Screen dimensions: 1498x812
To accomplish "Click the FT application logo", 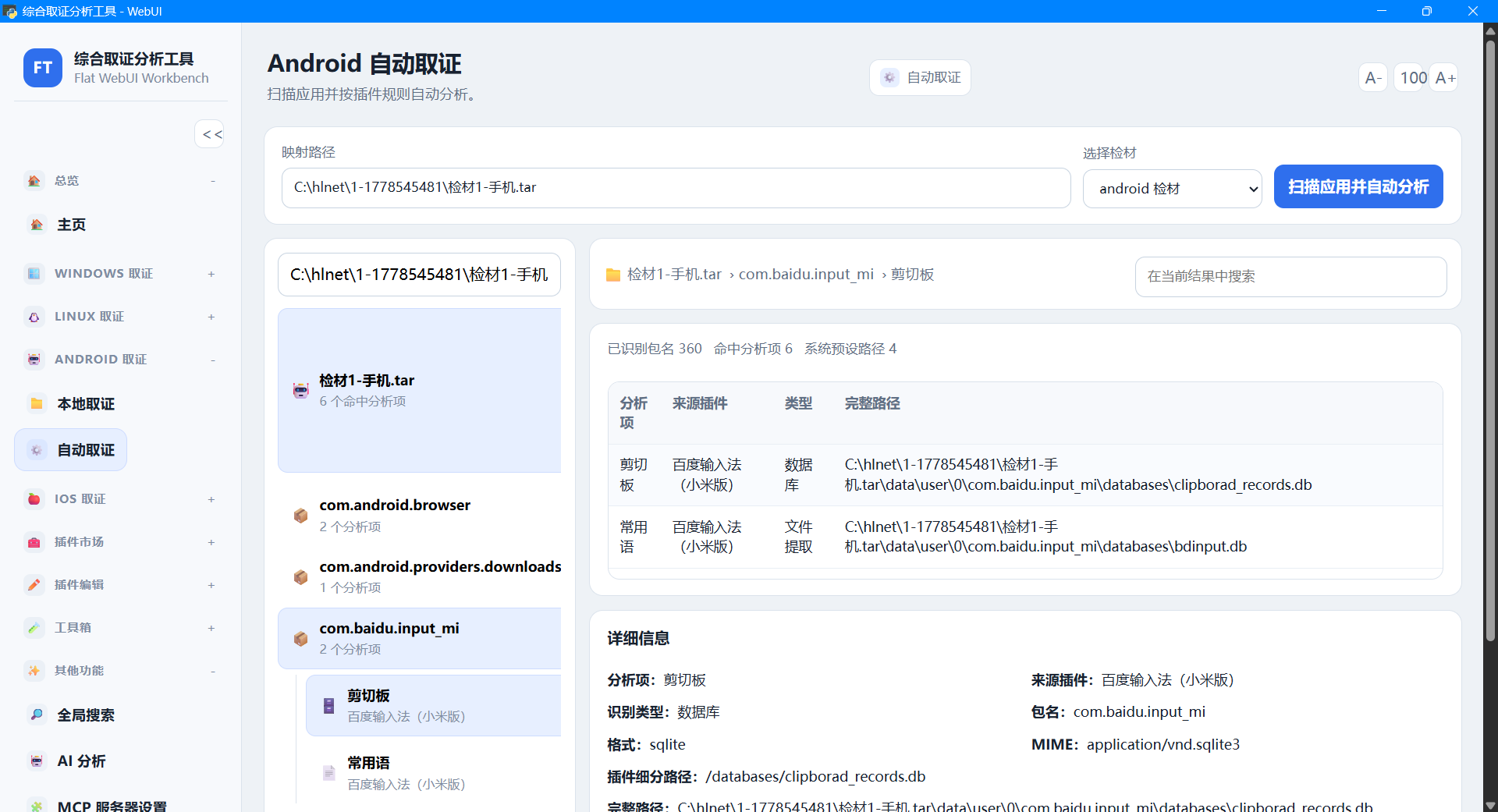I will (x=43, y=68).
